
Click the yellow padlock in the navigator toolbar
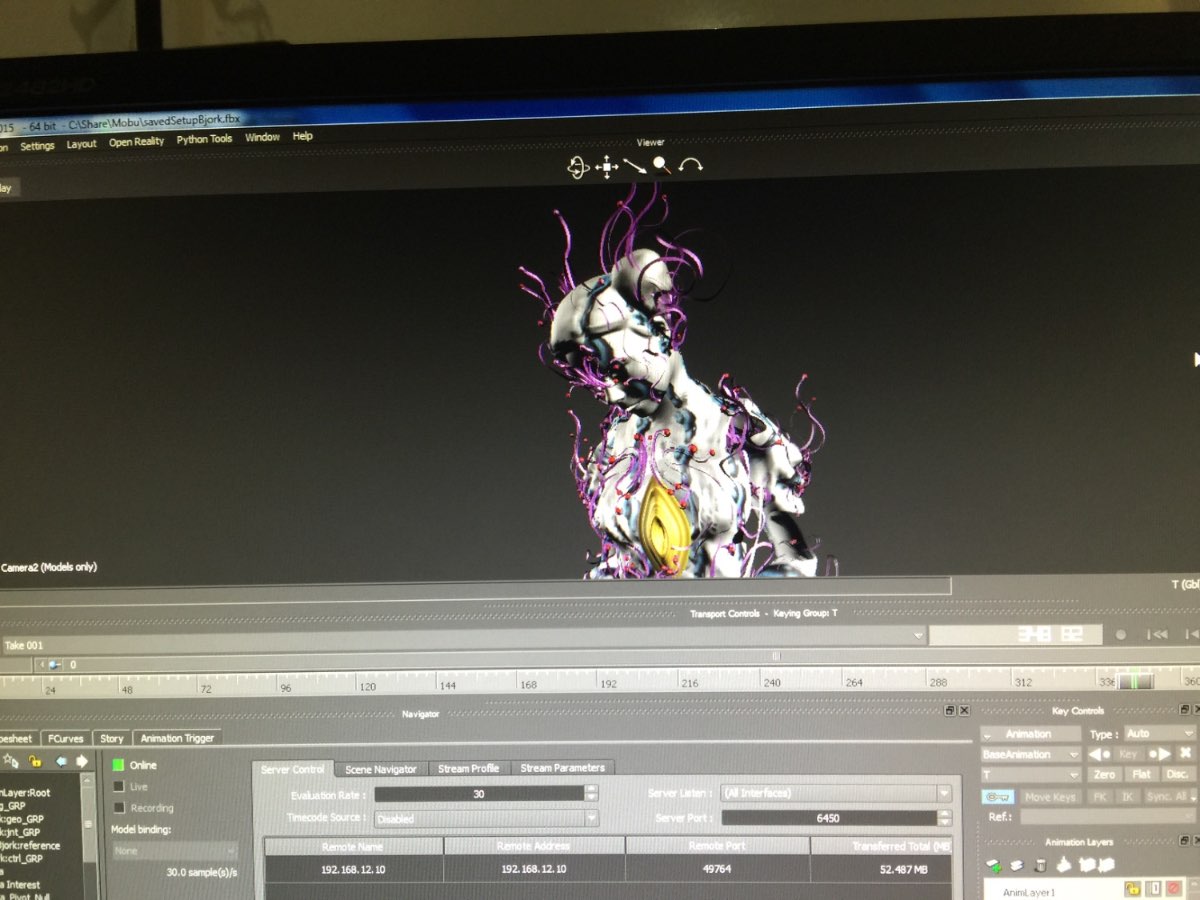[x=35, y=761]
